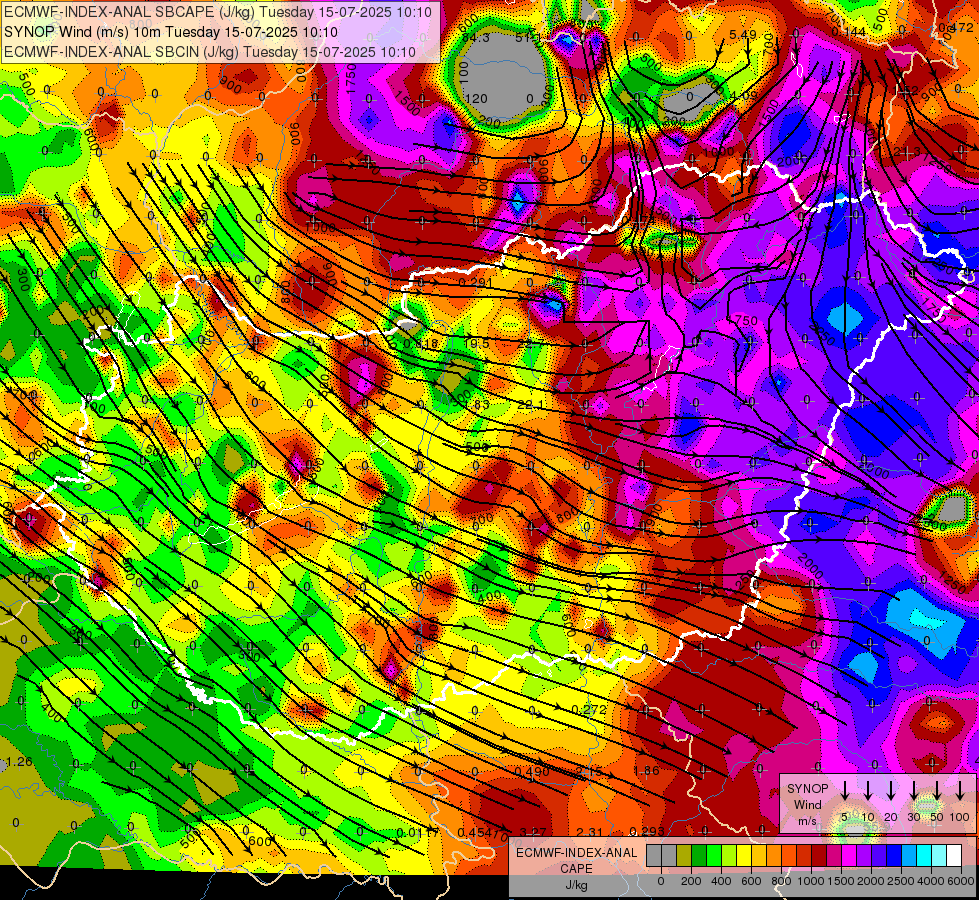The image size is (979, 900).
Task: Pick the bright green swatch in CAPE legend
Action: [714, 856]
